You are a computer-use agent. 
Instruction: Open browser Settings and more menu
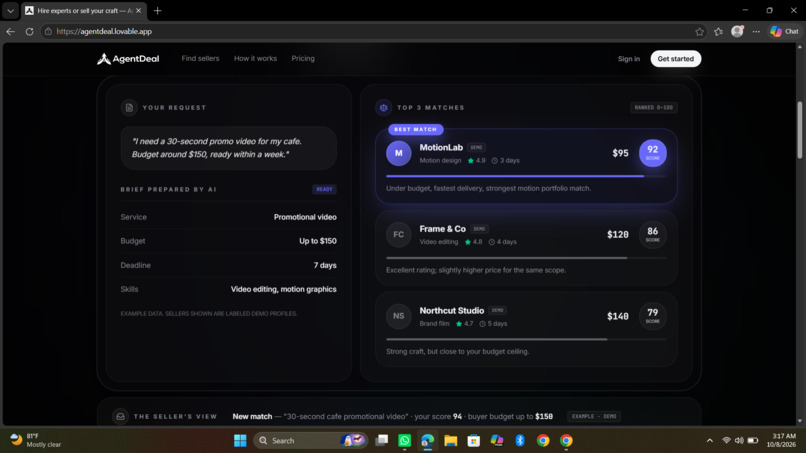(x=756, y=31)
